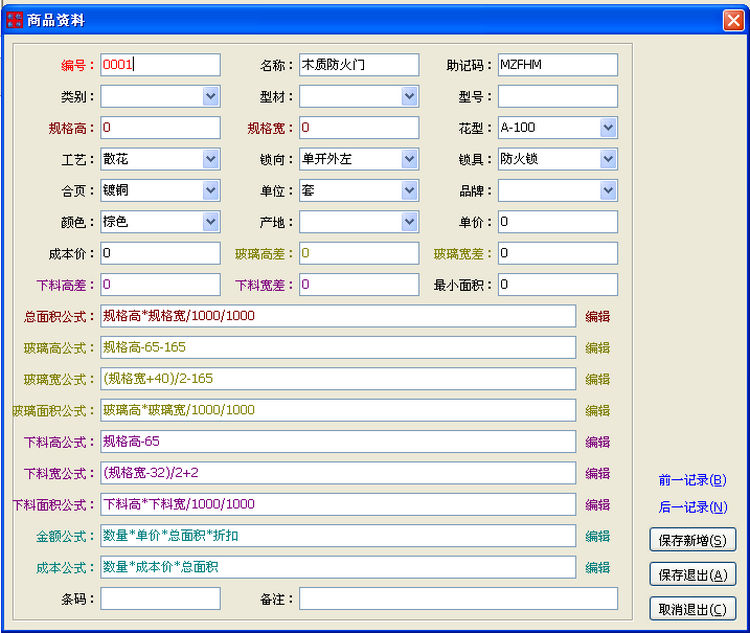Click 编辑 link for 玻璃面积公式
This screenshot has height=633, width=750.
tap(598, 411)
